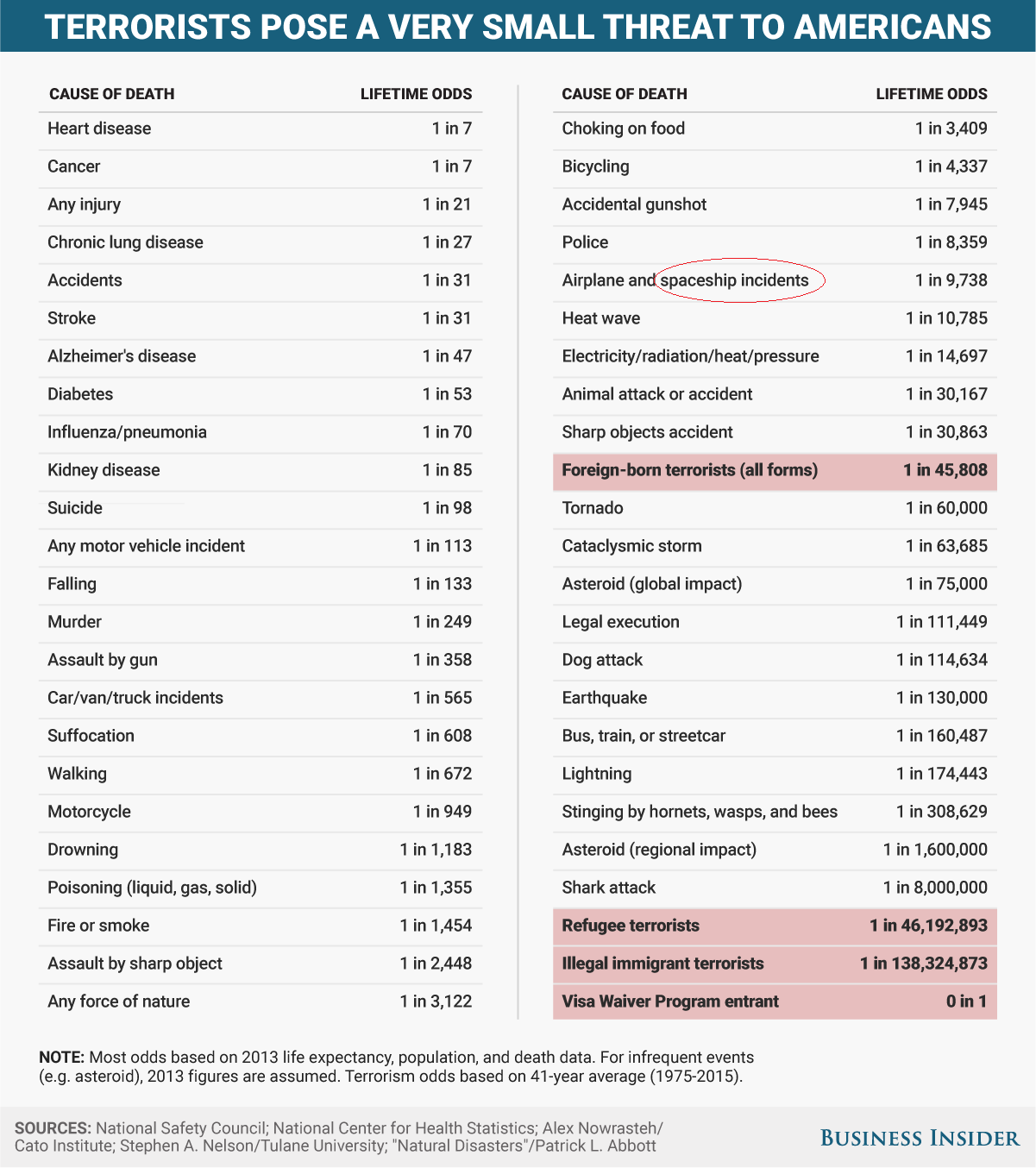Click the 'Choking on food' entry
The image size is (1036, 1168).
(624, 129)
